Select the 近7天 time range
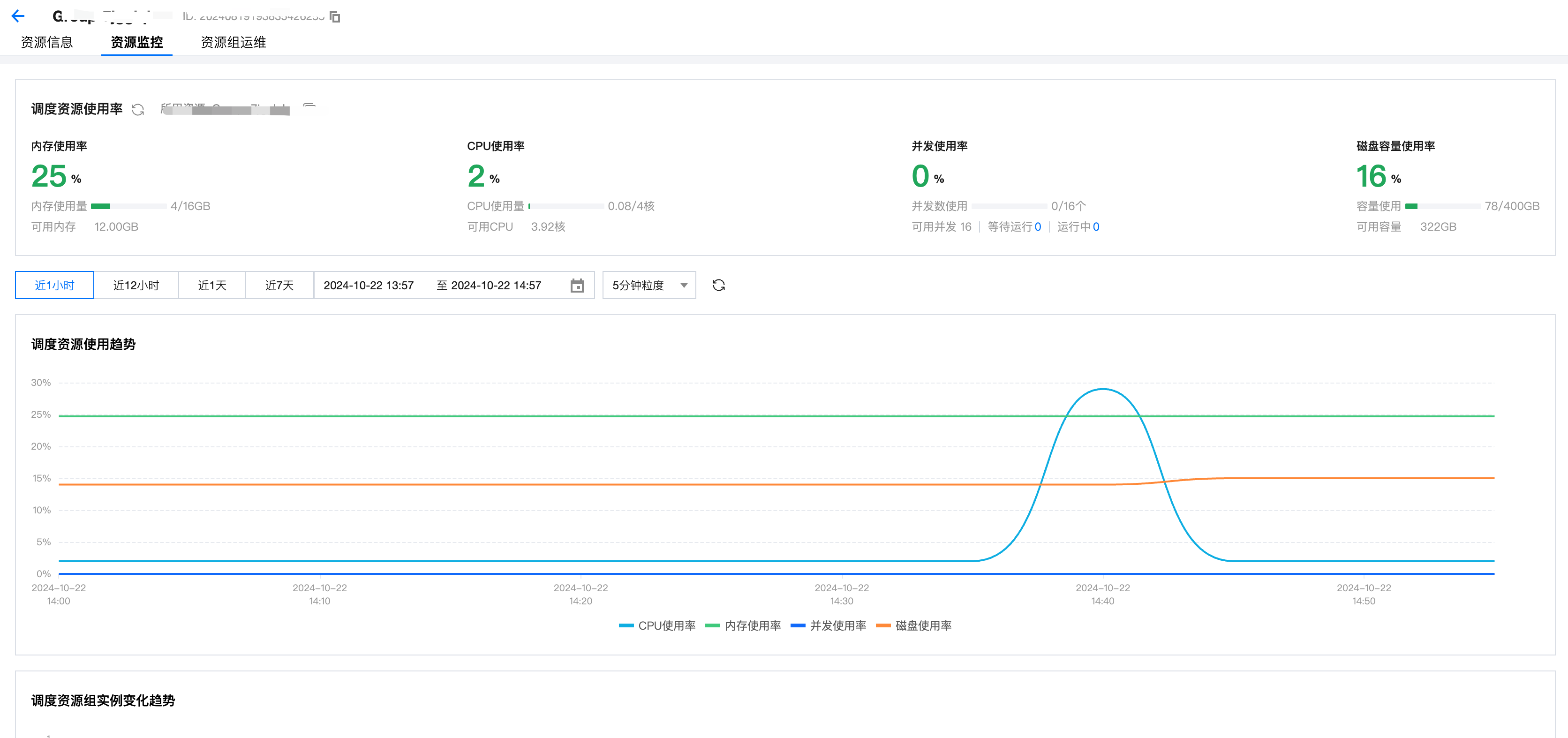This screenshot has height=738, width=1568. (x=279, y=286)
